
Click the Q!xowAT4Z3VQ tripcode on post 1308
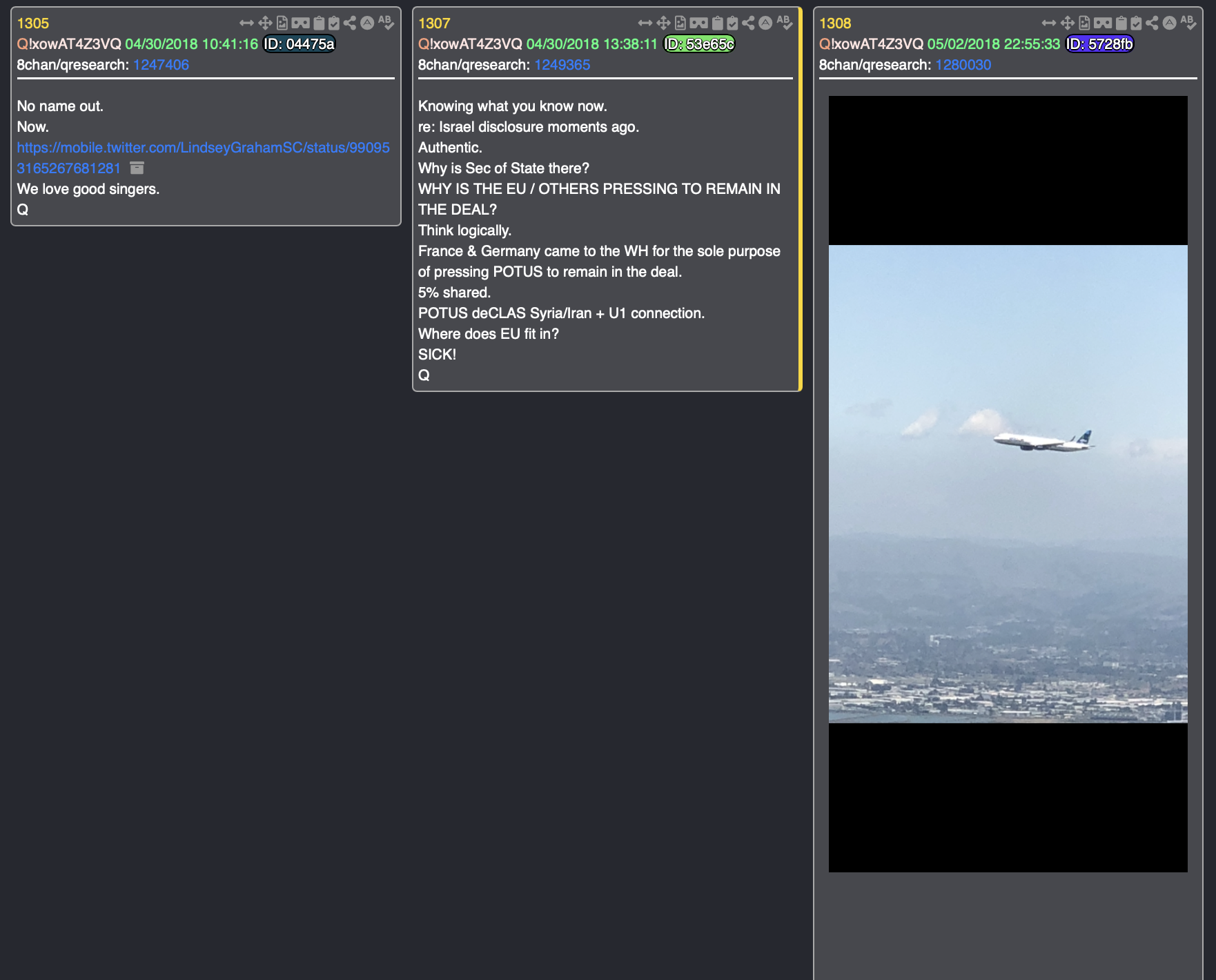click(x=871, y=44)
